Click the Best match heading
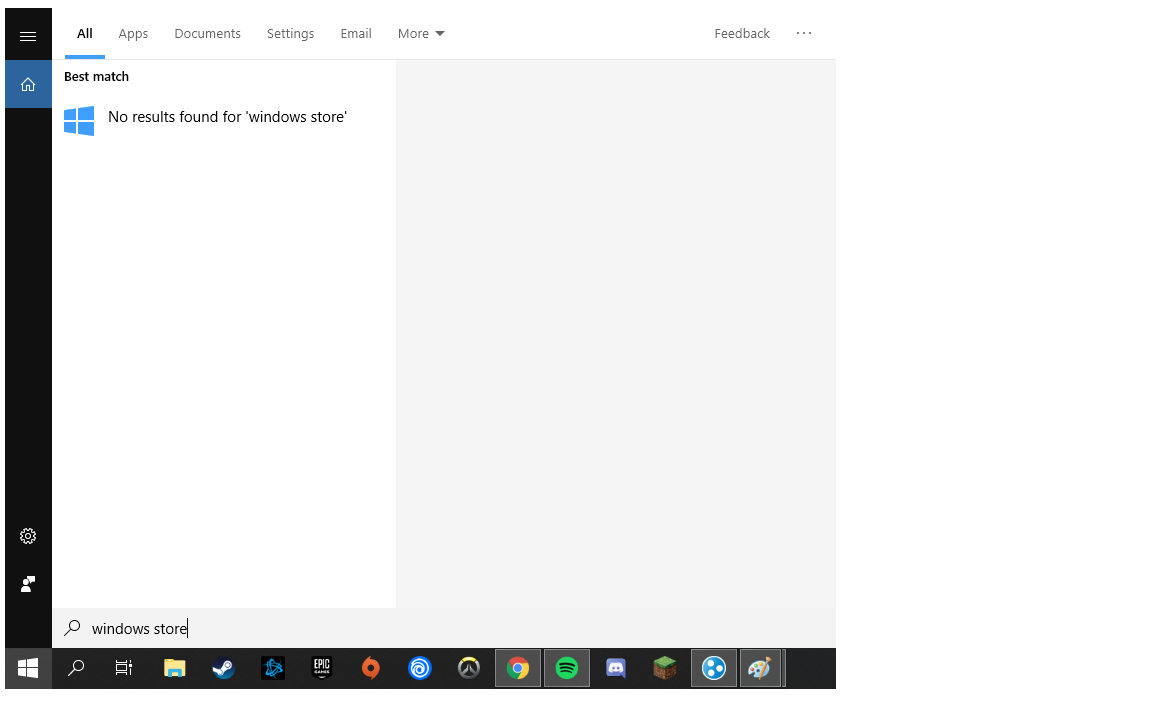This screenshot has height=720, width=1152. pos(96,76)
